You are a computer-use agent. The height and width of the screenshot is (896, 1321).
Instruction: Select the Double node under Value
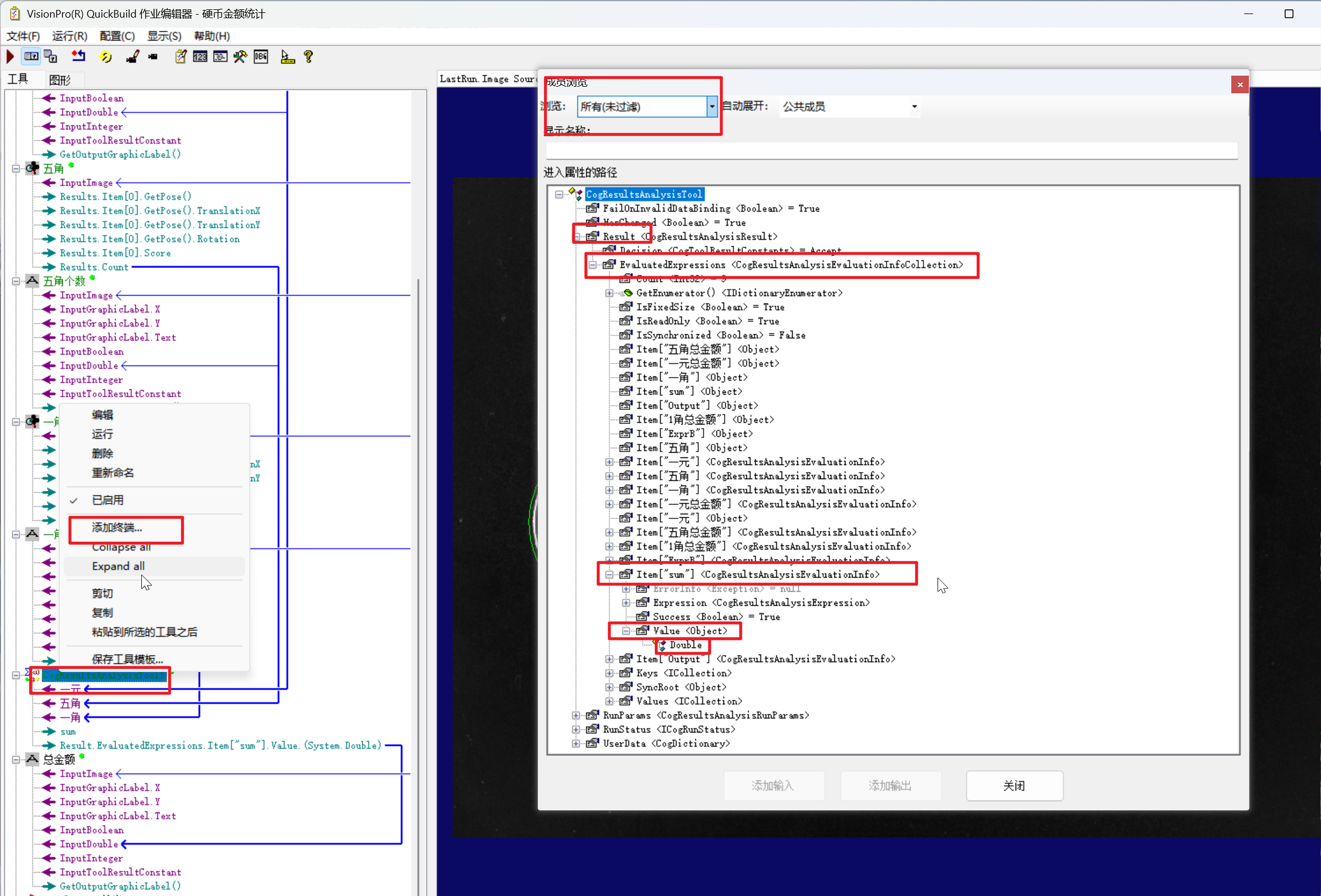tap(685, 645)
